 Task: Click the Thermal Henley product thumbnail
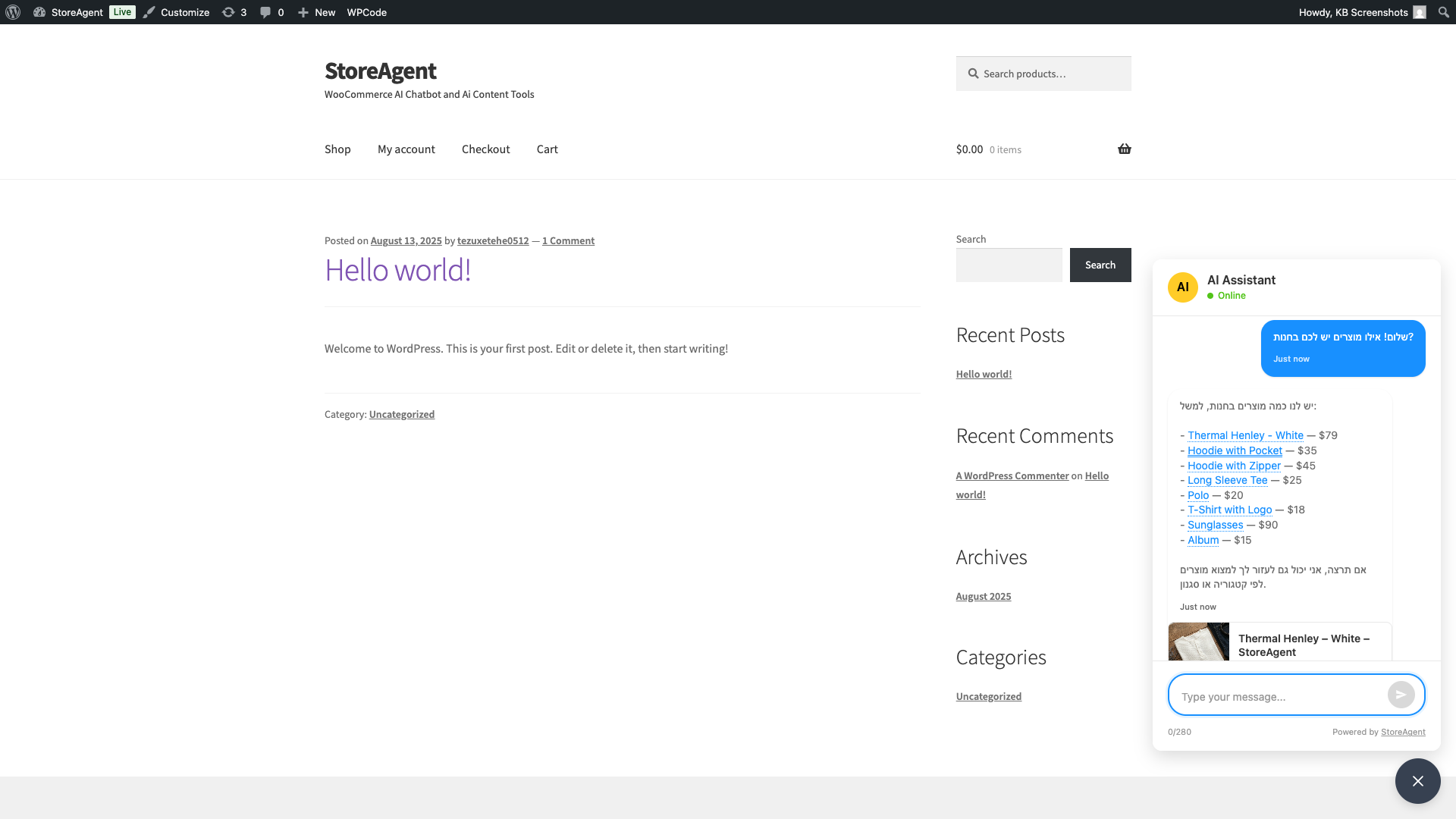pos(1199,642)
